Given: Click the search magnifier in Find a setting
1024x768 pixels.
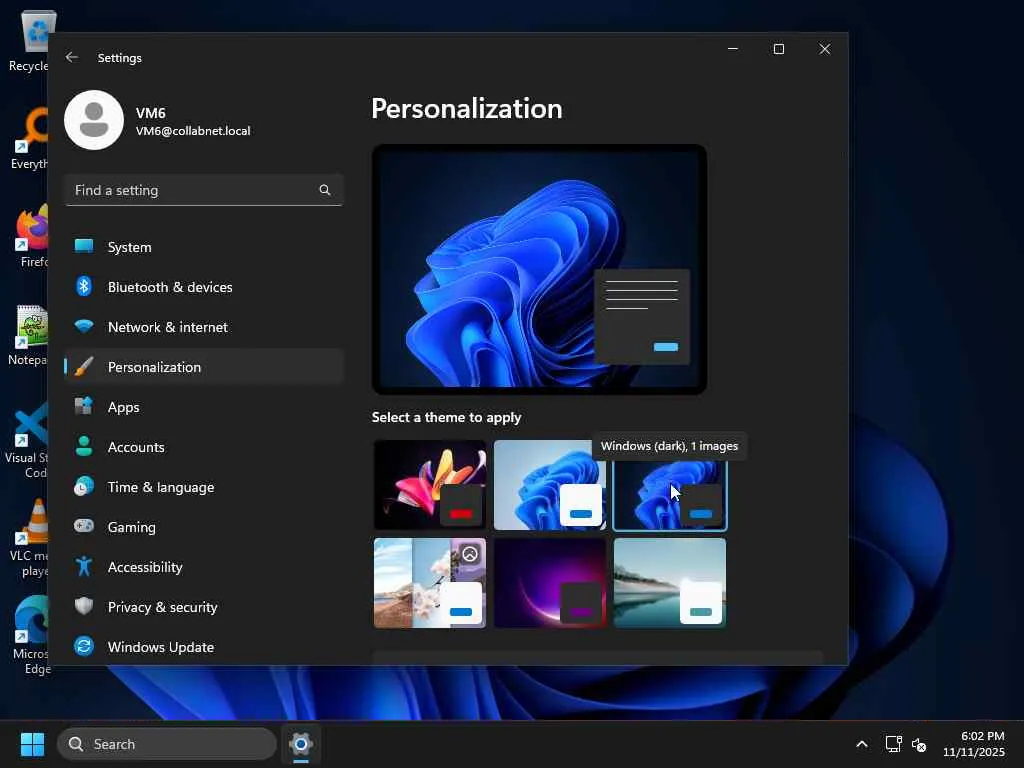Looking at the screenshot, I should click(325, 190).
